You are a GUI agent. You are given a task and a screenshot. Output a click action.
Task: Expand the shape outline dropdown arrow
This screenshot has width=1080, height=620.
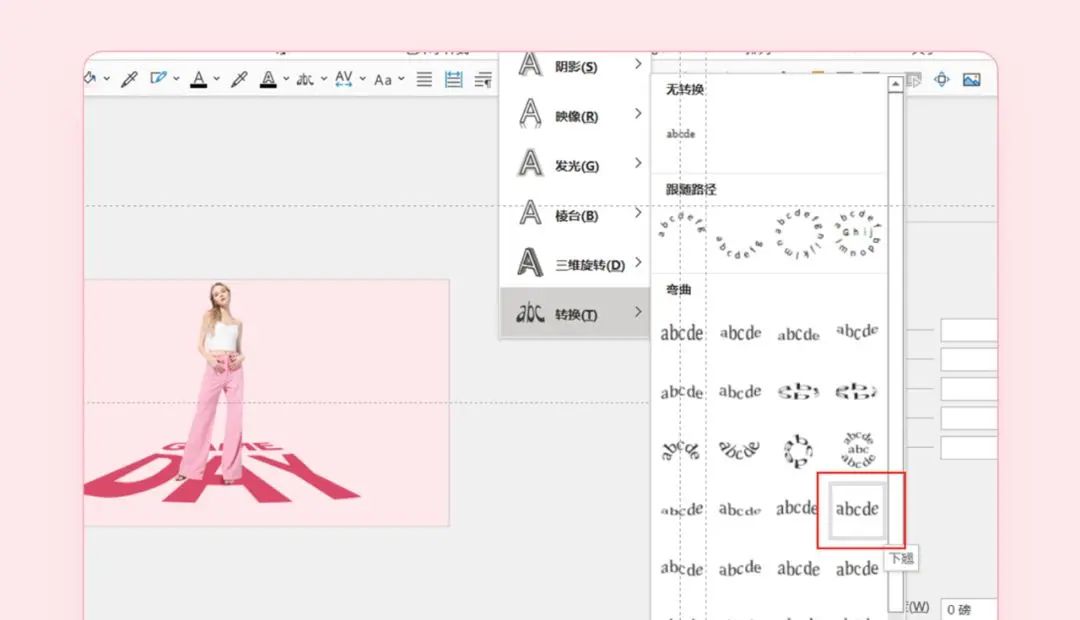(176, 79)
